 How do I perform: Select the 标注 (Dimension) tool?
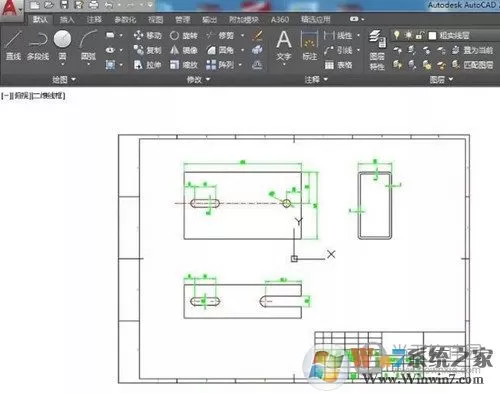click(309, 46)
